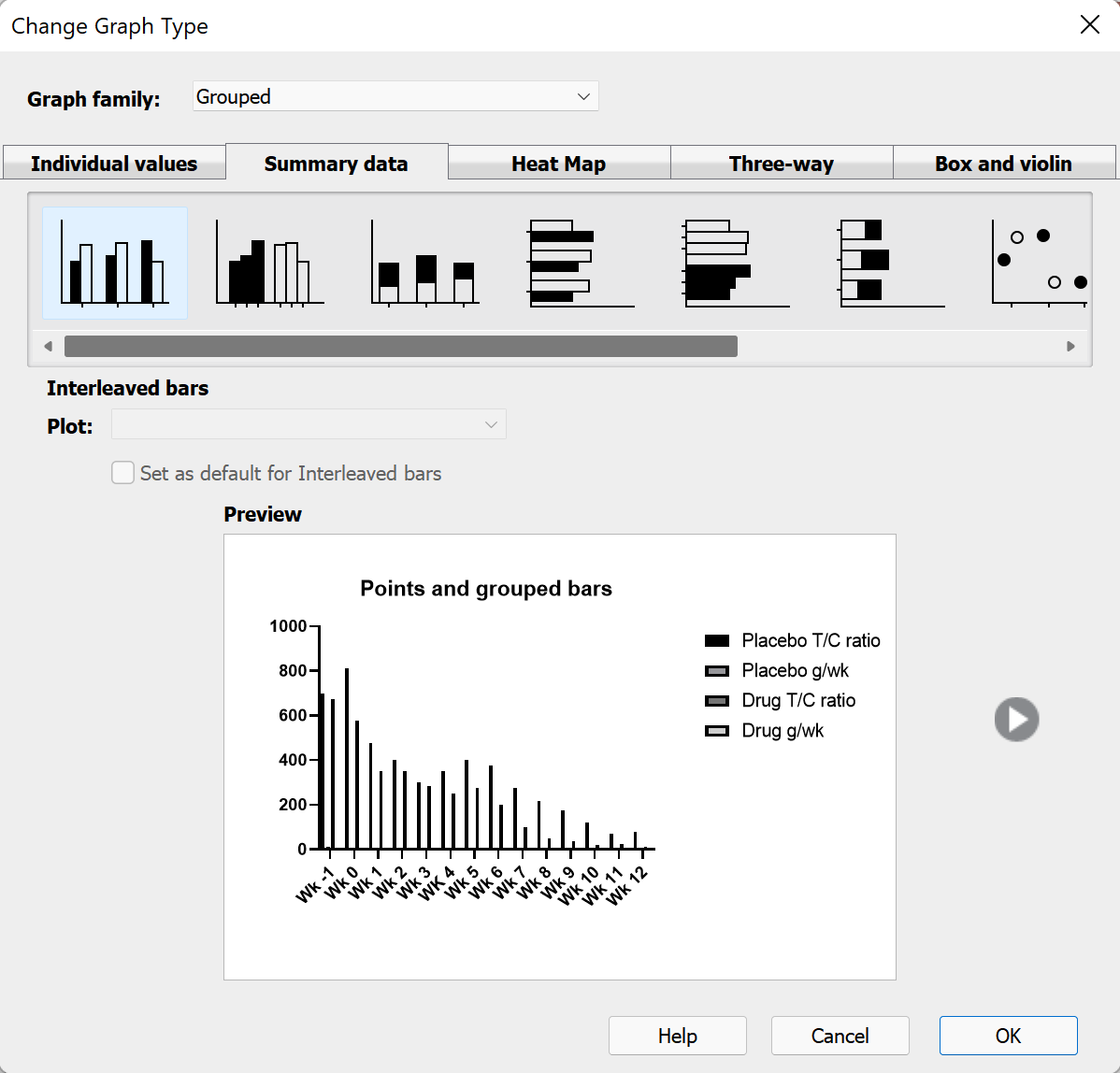Open the Graph family dropdown
This screenshot has height=1073, width=1120.
(x=395, y=96)
